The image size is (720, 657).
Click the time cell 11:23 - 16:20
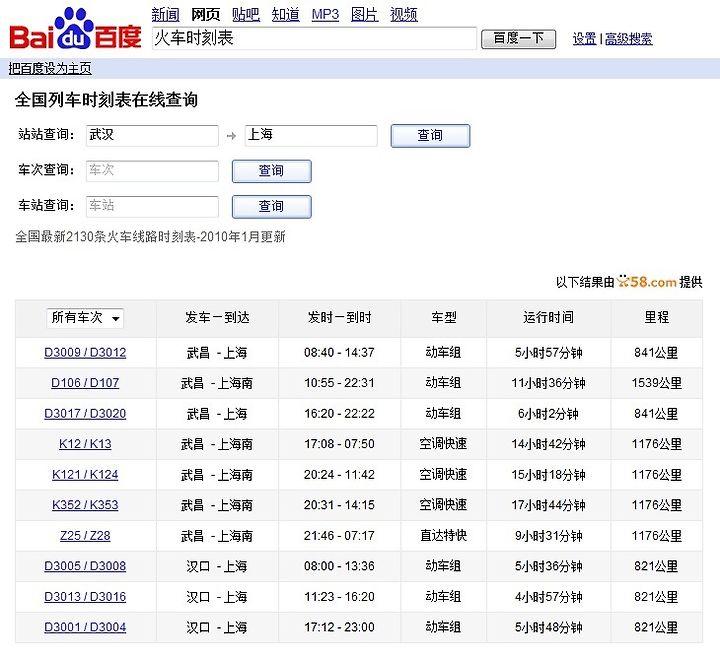pyautogui.click(x=339, y=597)
